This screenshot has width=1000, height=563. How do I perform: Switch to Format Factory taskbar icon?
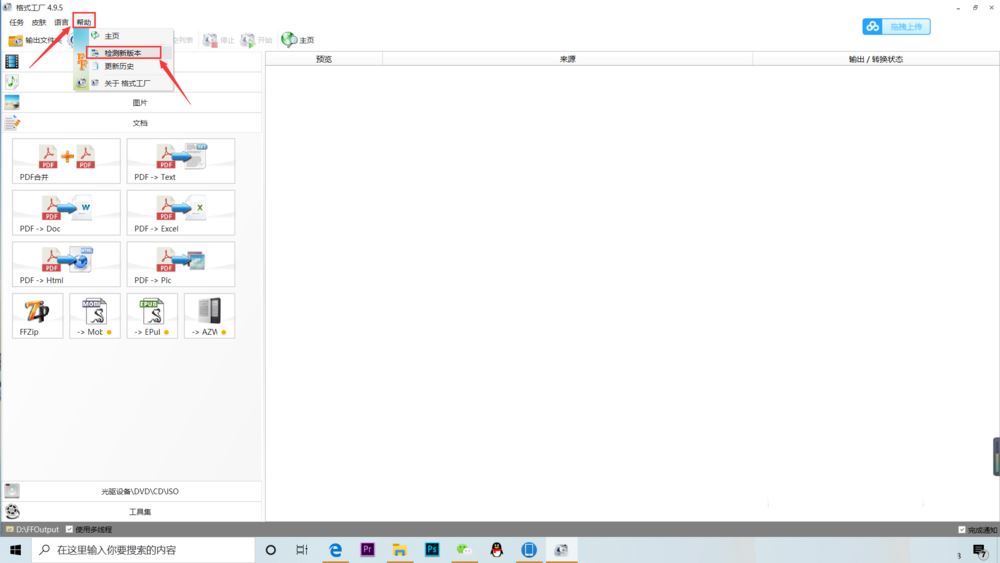point(561,550)
